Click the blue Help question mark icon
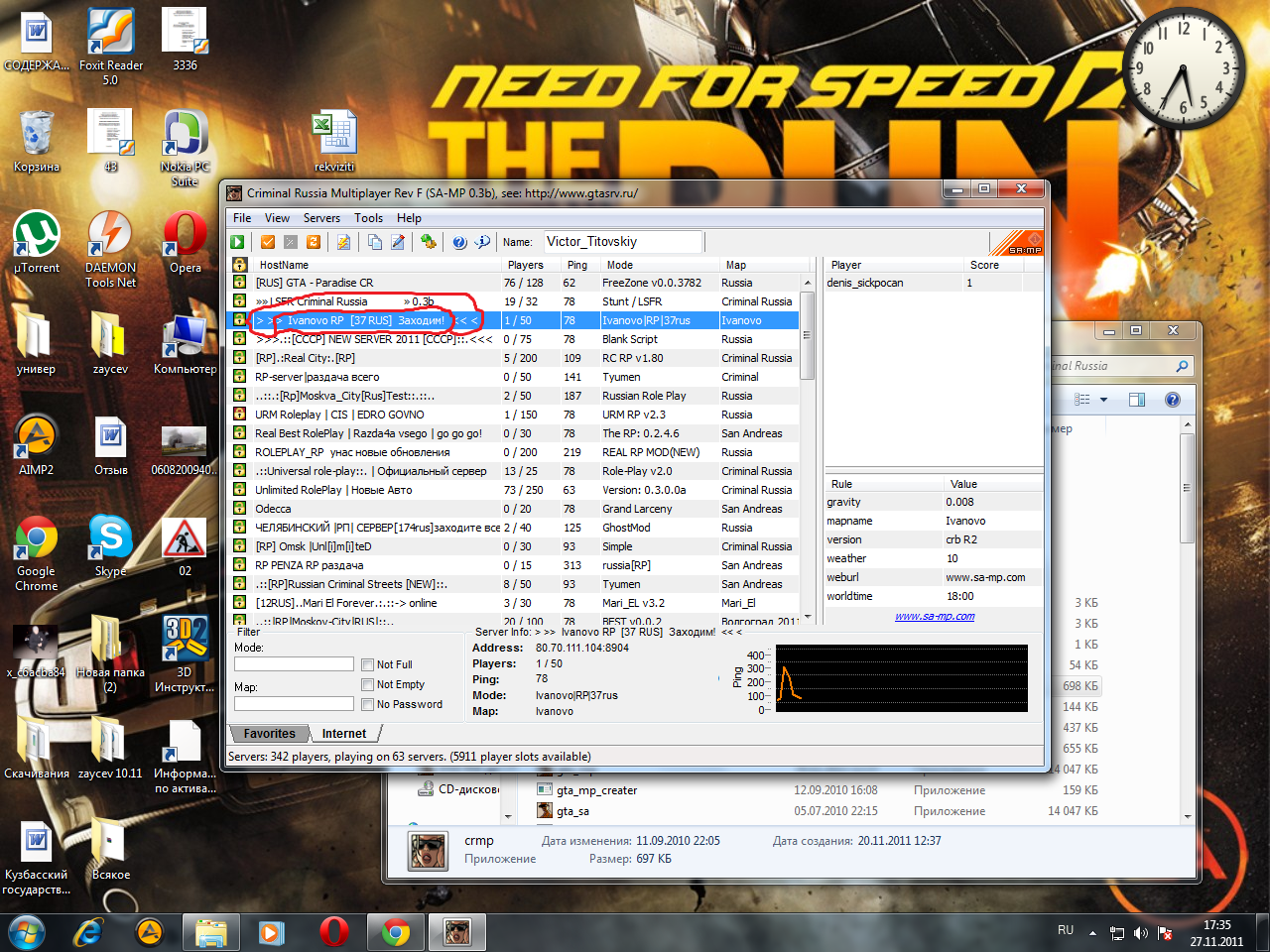 click(459, 242)
